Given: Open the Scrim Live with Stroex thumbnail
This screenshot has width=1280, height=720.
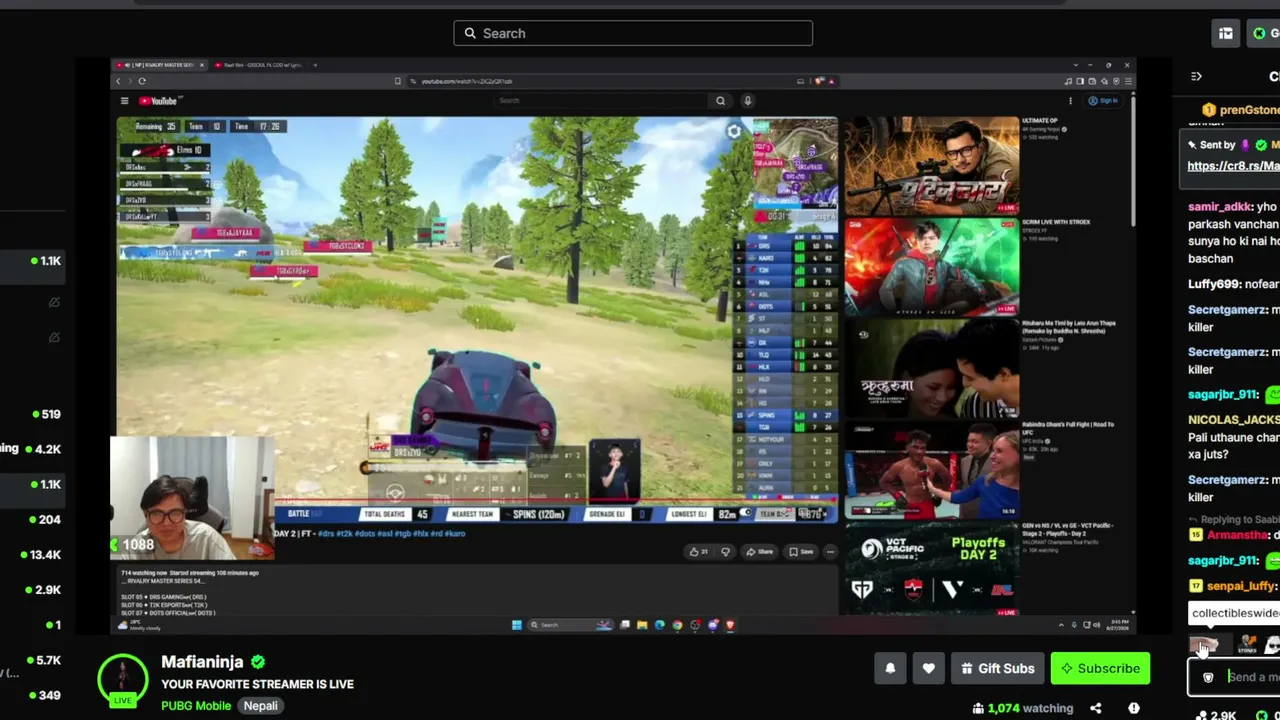Looking at the screenshot, I should [932, 265].
